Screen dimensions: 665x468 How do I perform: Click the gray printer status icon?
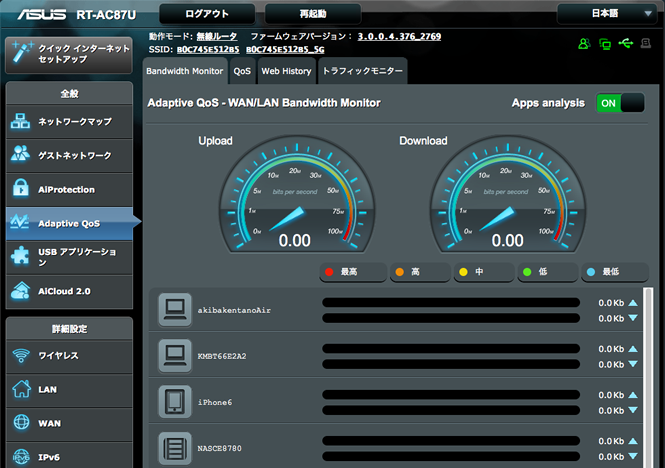point(646,43)
